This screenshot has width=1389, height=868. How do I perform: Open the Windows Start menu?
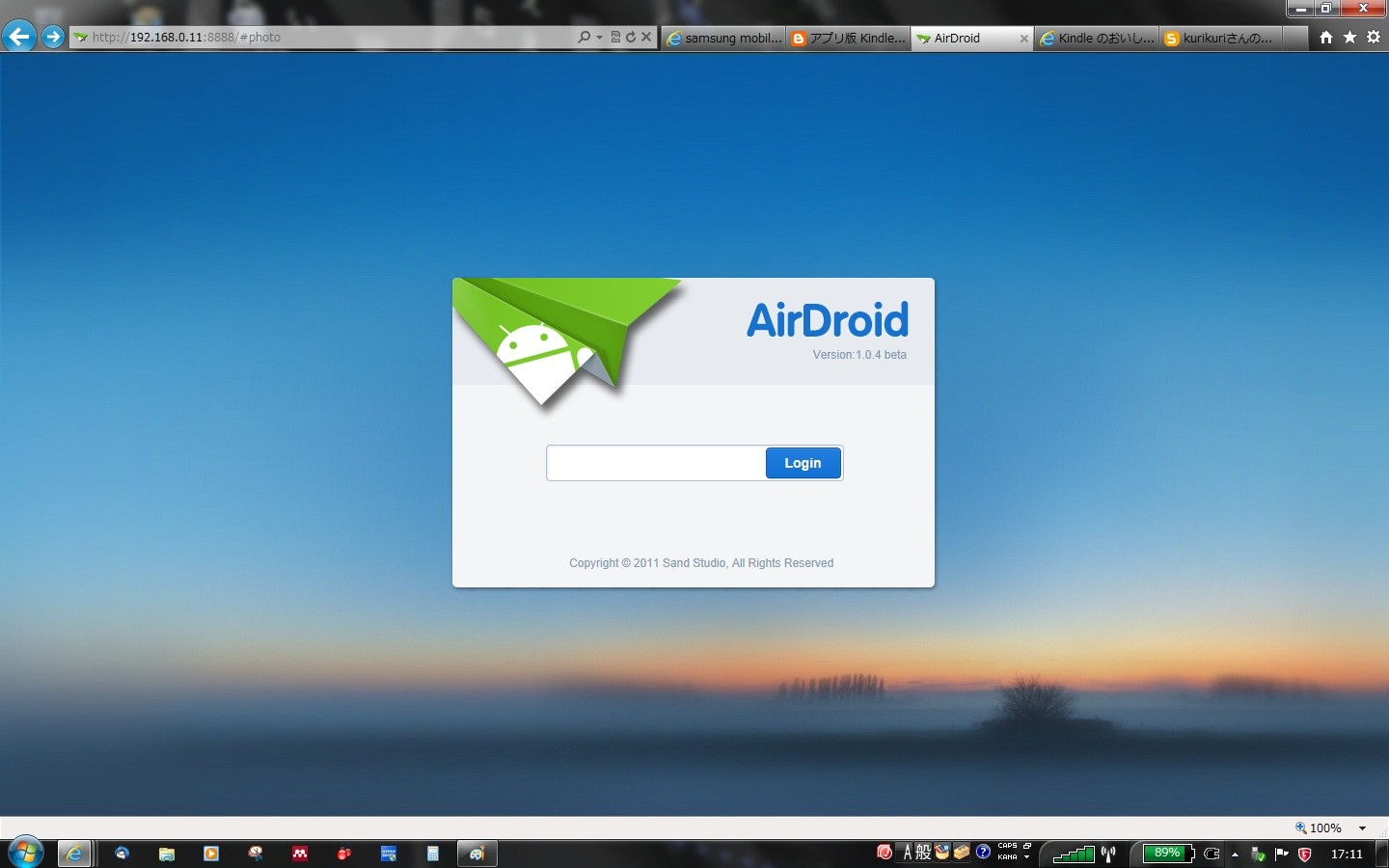point(25,854)
